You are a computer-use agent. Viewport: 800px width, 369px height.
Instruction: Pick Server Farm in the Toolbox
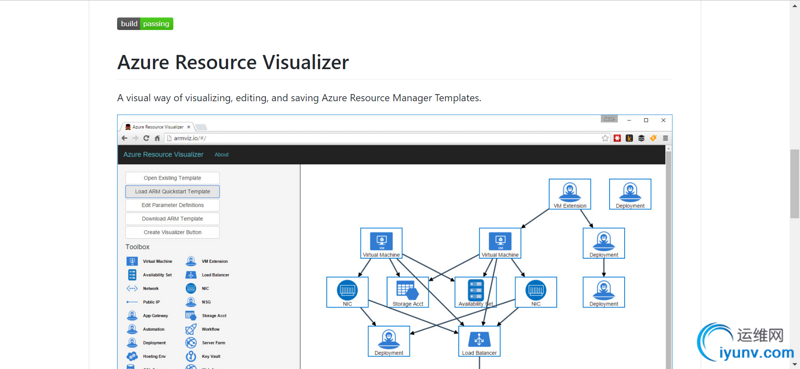(205, 343)
